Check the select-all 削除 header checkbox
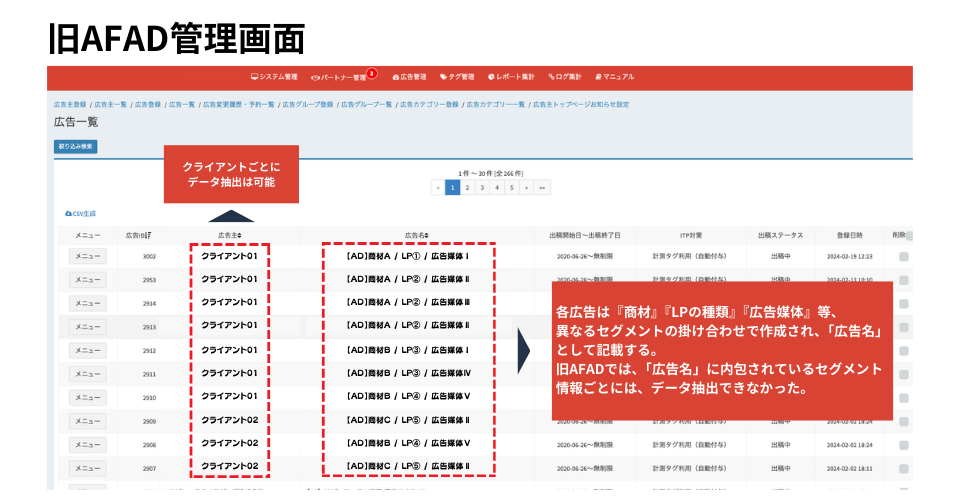The height and width of the screenshot is (502, 960). [x=908, y=236]
